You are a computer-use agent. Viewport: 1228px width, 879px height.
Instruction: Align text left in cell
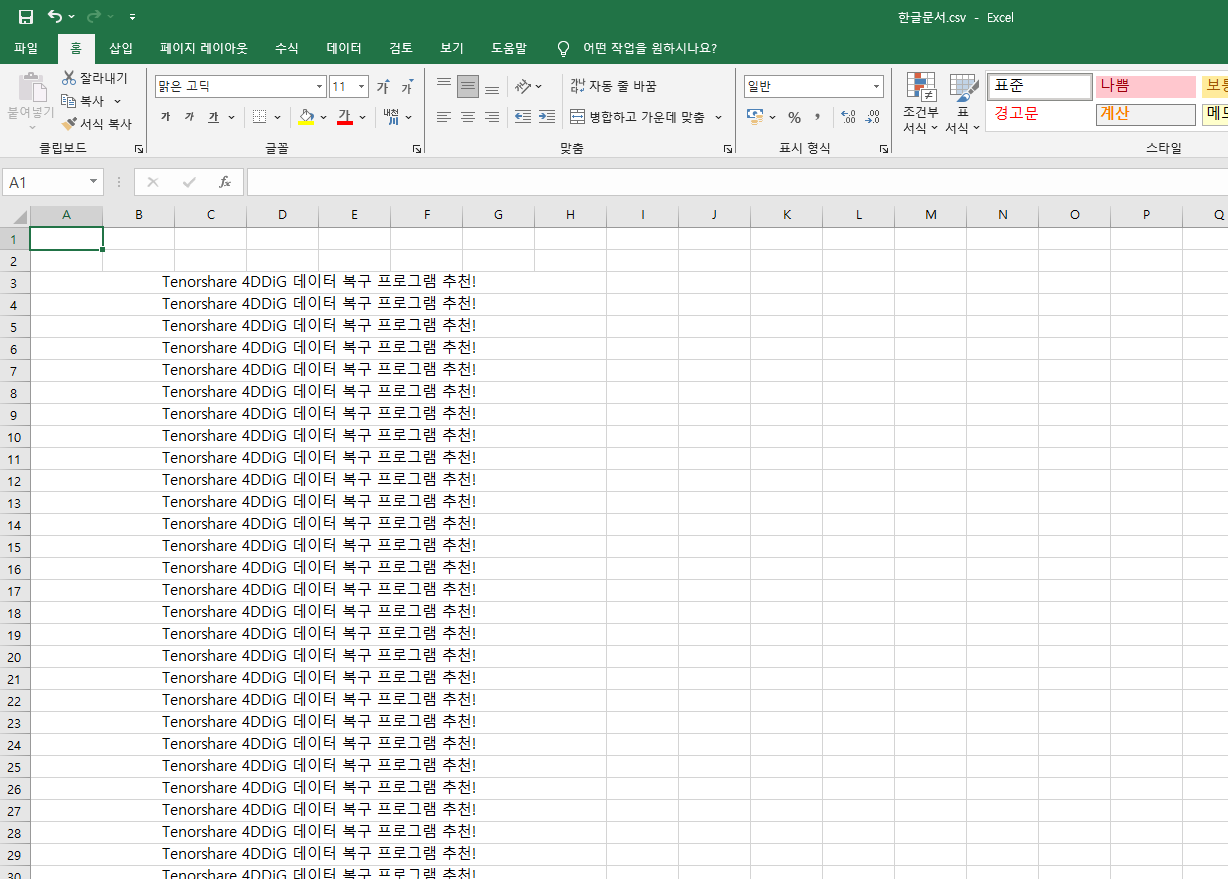coord(444,117)
